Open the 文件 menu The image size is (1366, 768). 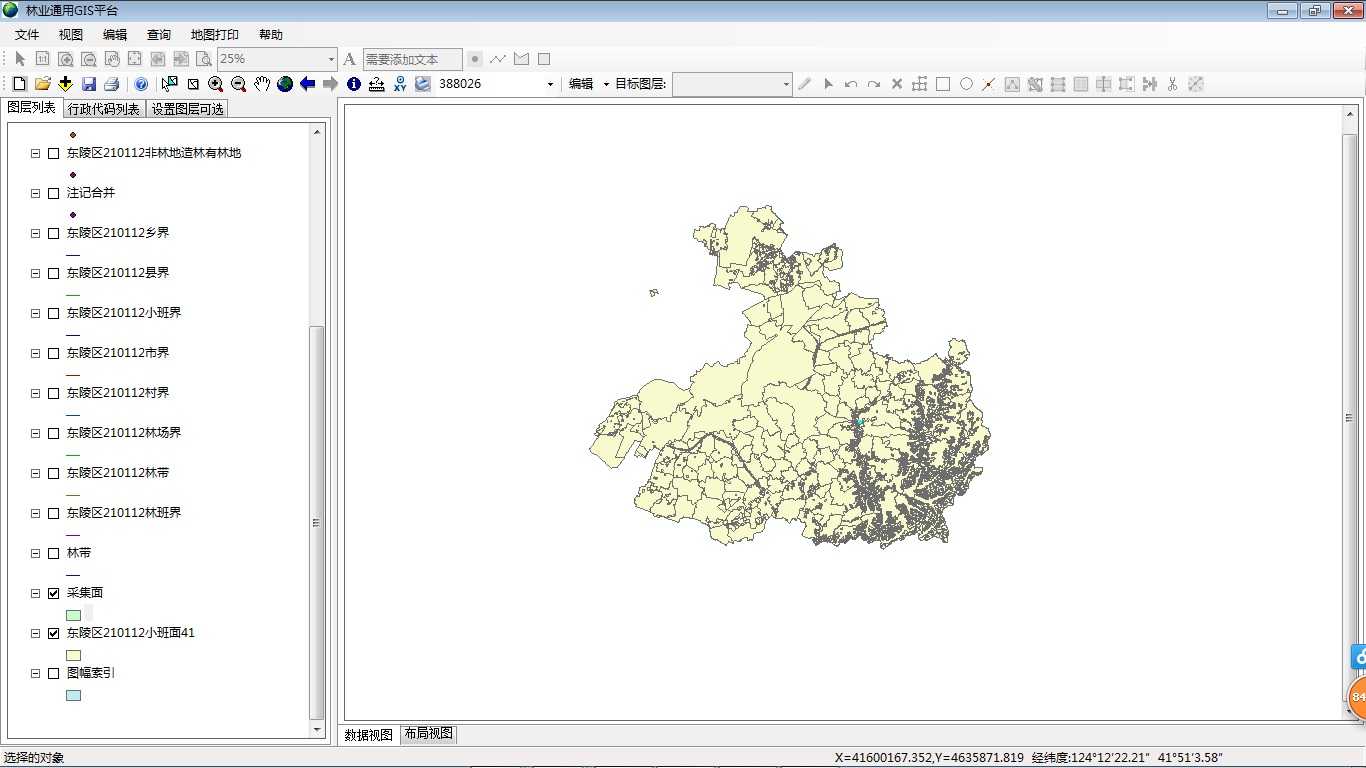pos(27,35)
